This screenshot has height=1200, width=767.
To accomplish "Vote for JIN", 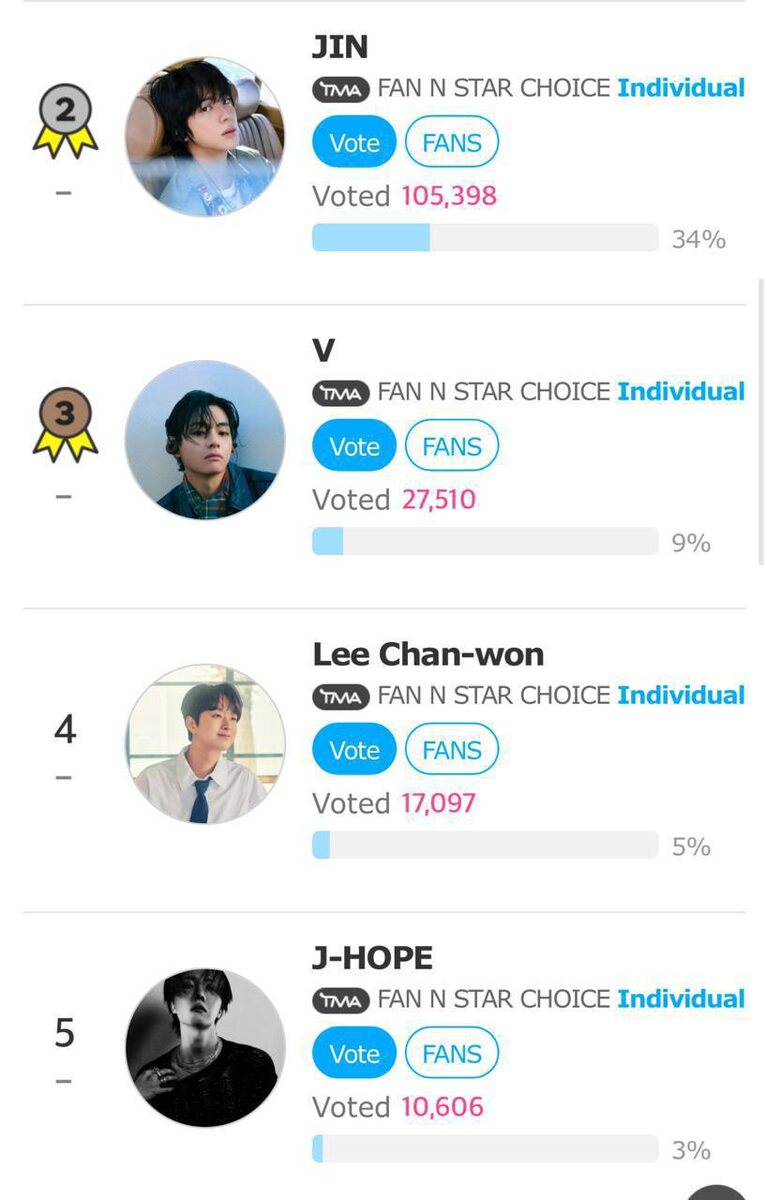I will tap(354, 143).
